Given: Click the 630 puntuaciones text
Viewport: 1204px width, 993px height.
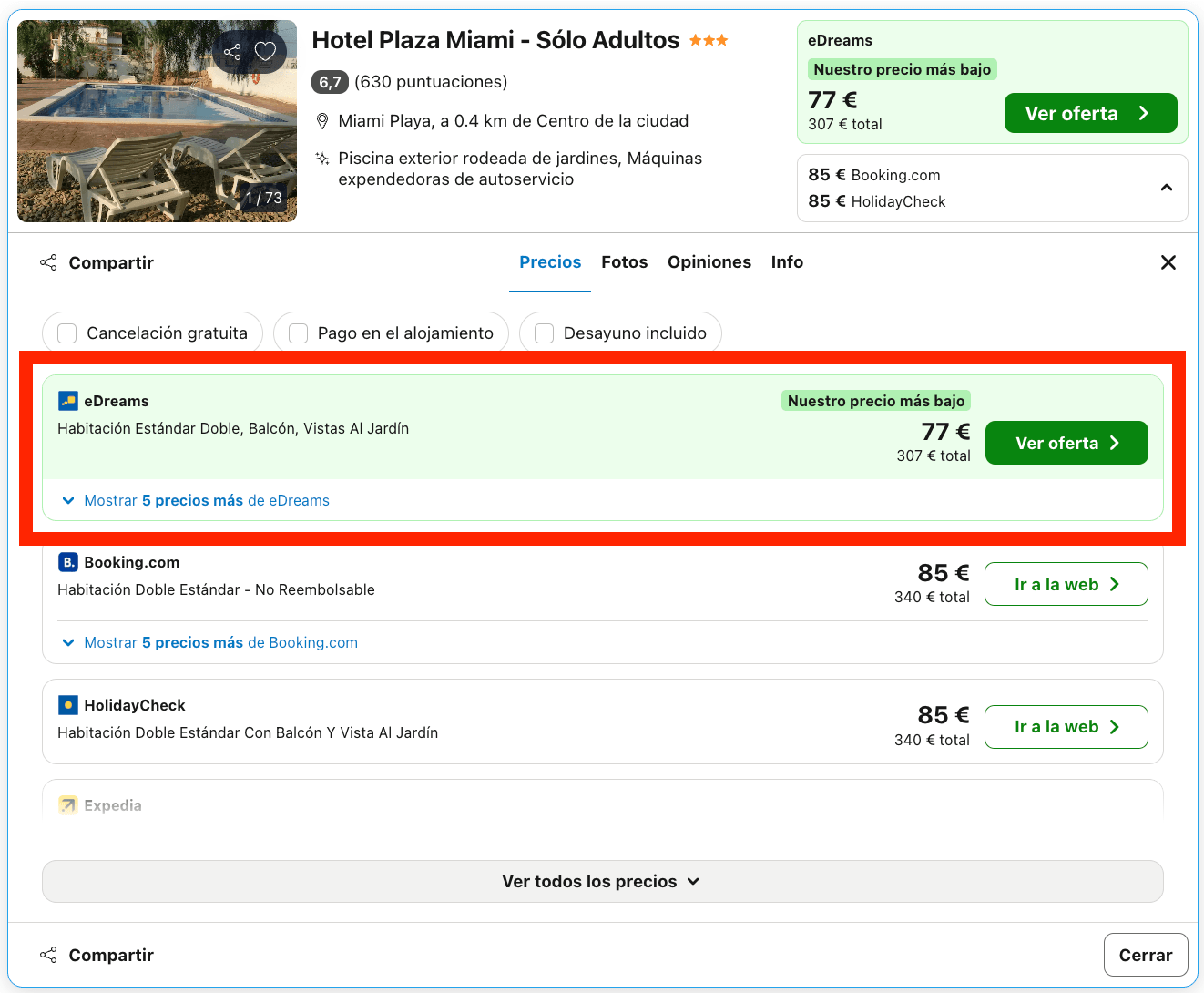Looking at the screenshot, I should (x=431, y=82).
